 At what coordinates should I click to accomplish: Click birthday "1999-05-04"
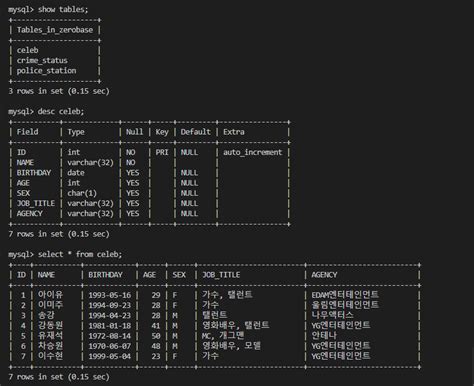coord(110,356)
